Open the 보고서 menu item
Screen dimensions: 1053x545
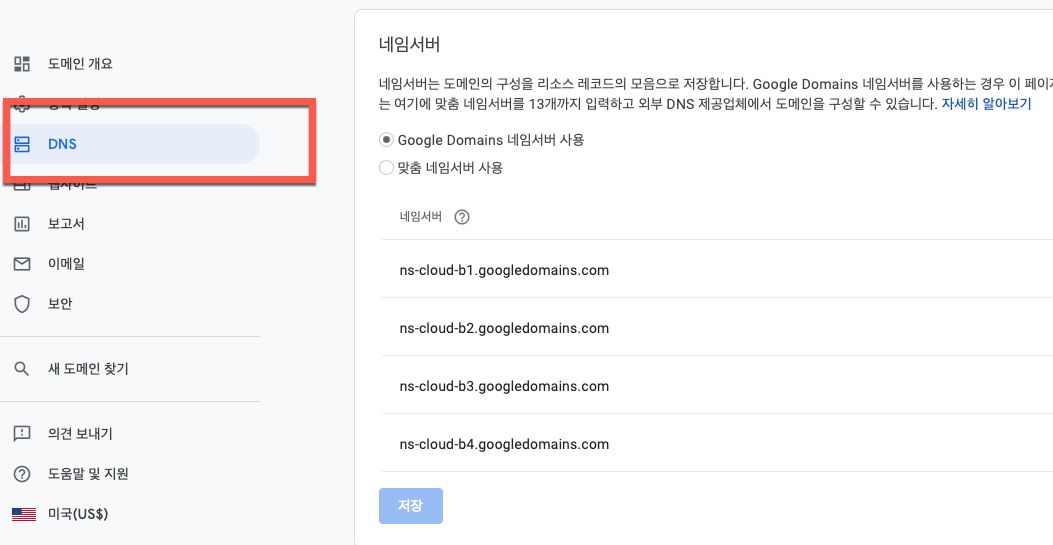[x=66, y=224]
